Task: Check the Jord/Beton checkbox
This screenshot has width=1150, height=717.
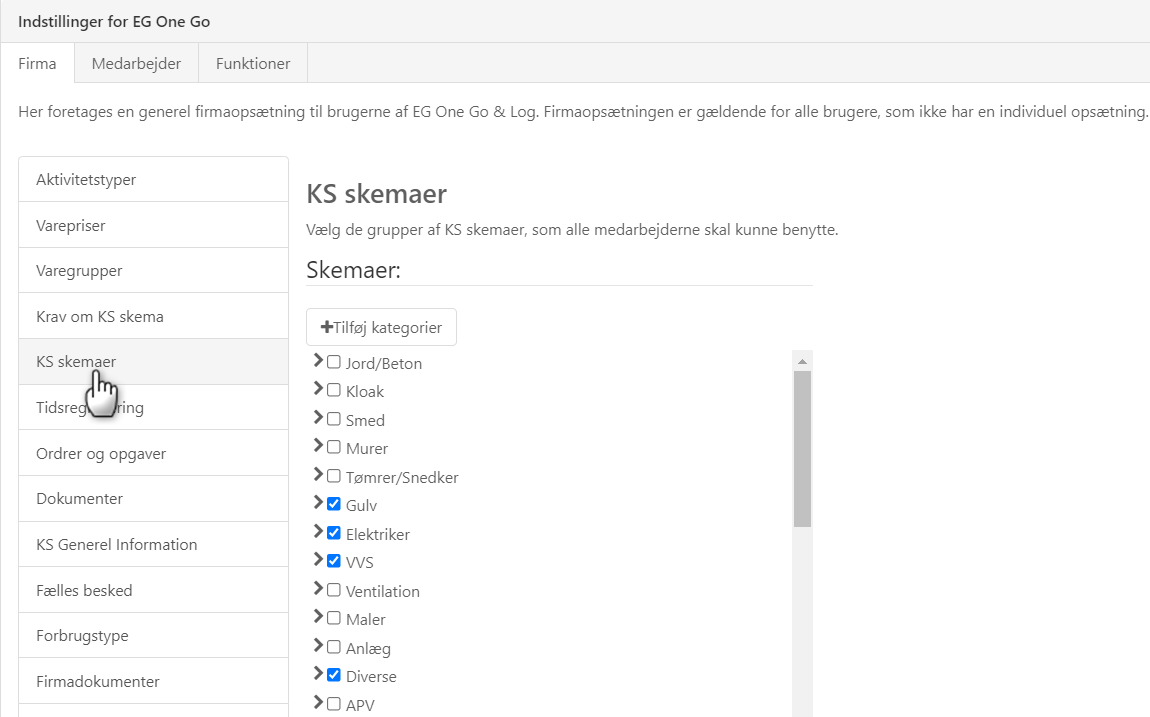Action: (x=334, y=363)
